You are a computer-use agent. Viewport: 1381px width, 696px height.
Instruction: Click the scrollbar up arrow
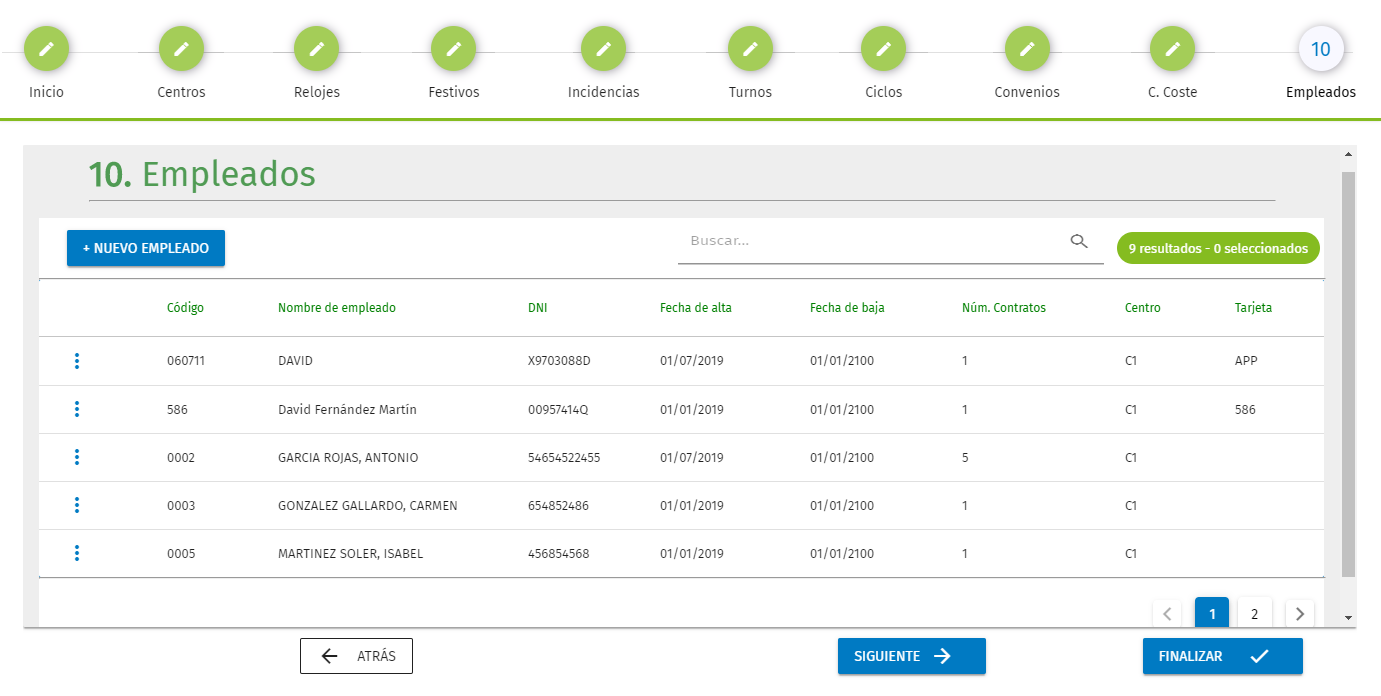tap(1348, 154)
